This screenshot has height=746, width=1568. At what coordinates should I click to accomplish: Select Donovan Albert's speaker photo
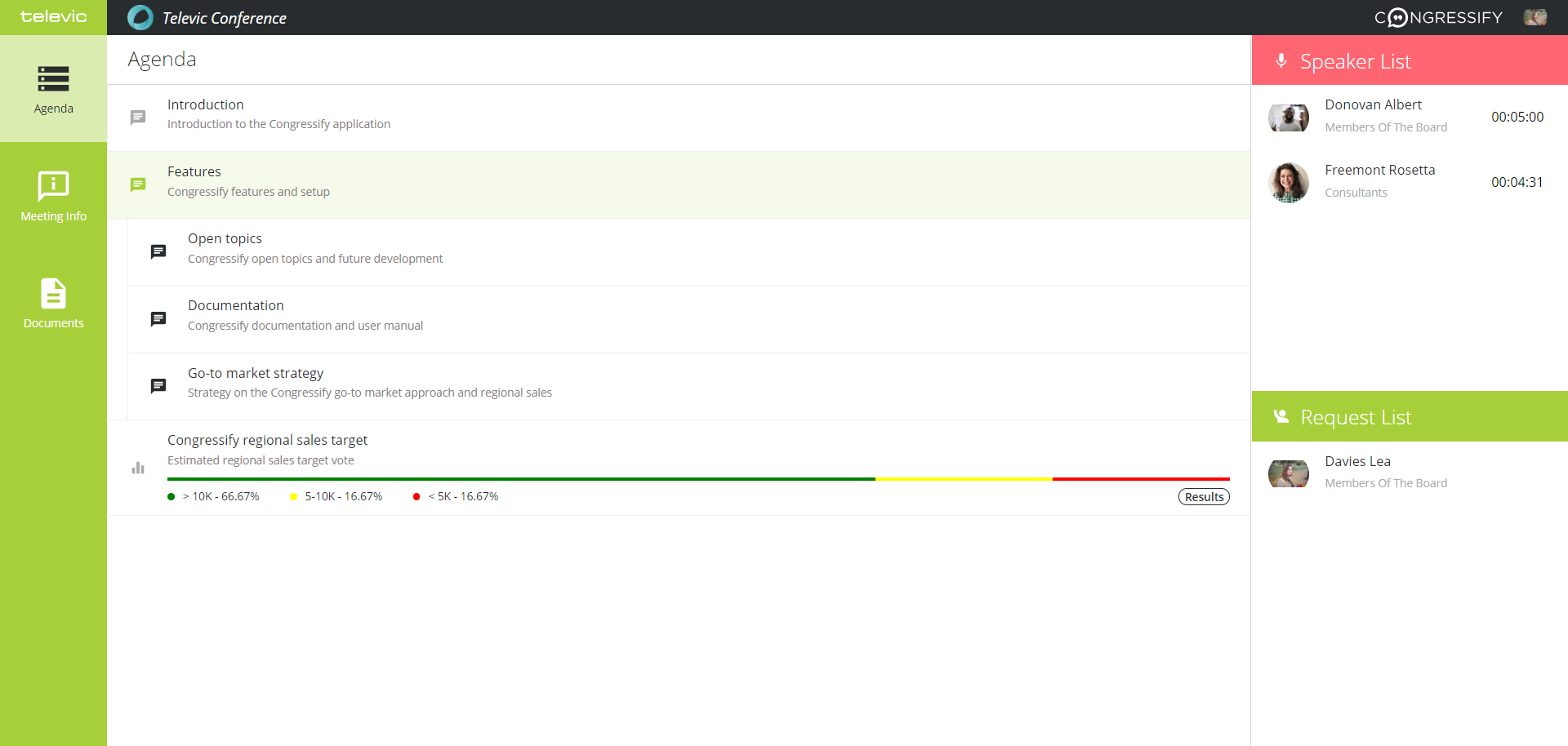pyautogui.click(x=1288, y=118)
